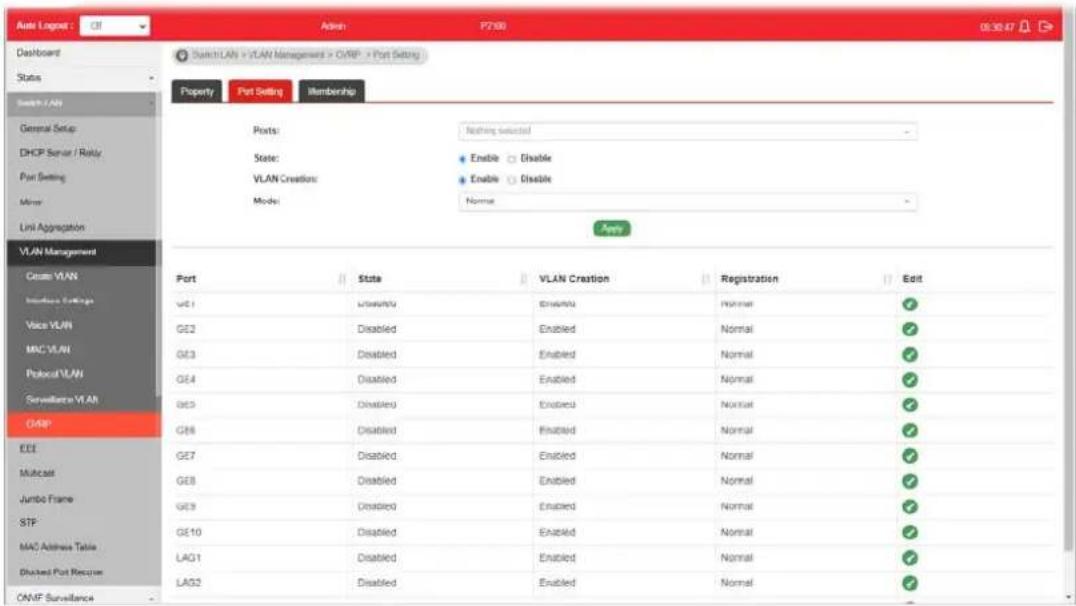Edit port GE7 settings icon
Viewport: 1076px width, 606px height.
(910, 456)
